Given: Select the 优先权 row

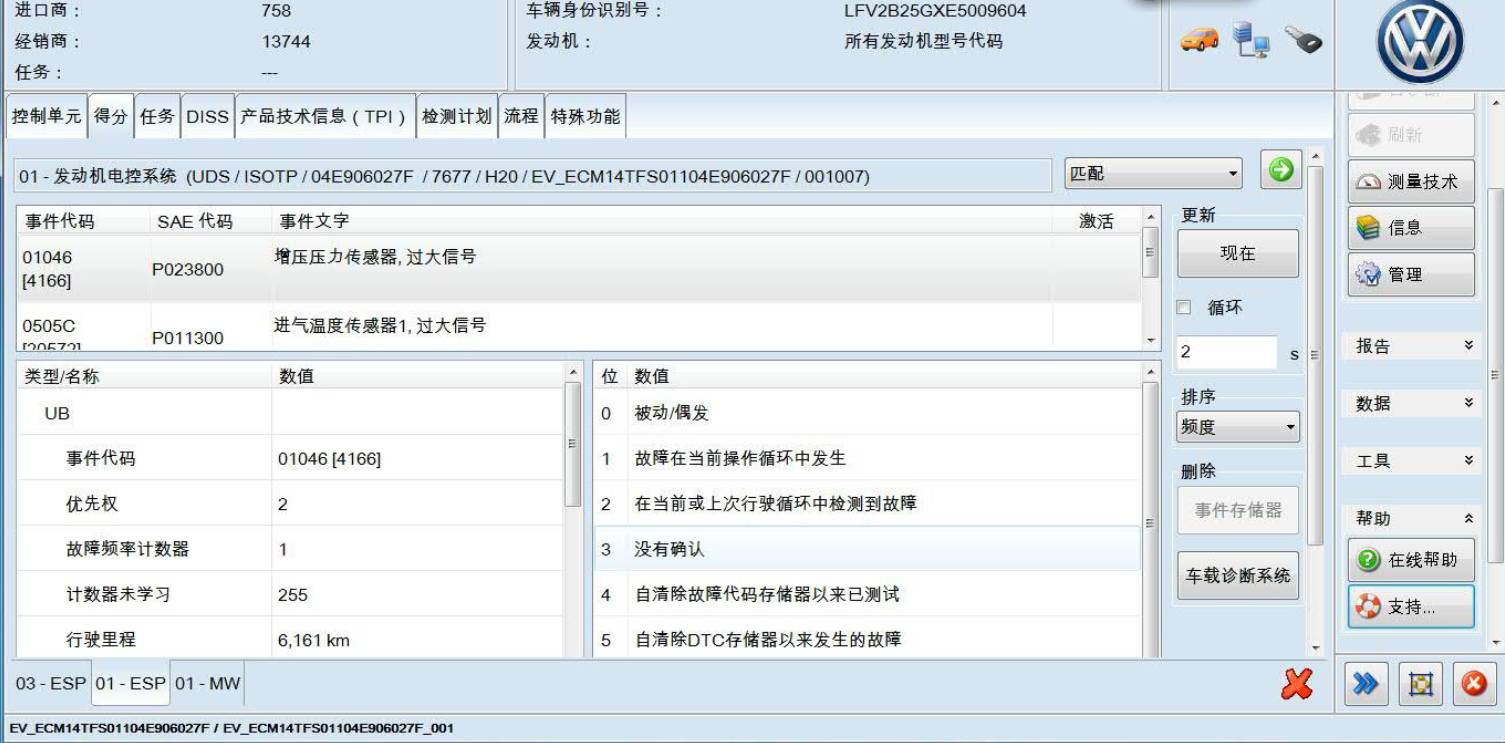Looking at the screenshot, I should [291, 504].
